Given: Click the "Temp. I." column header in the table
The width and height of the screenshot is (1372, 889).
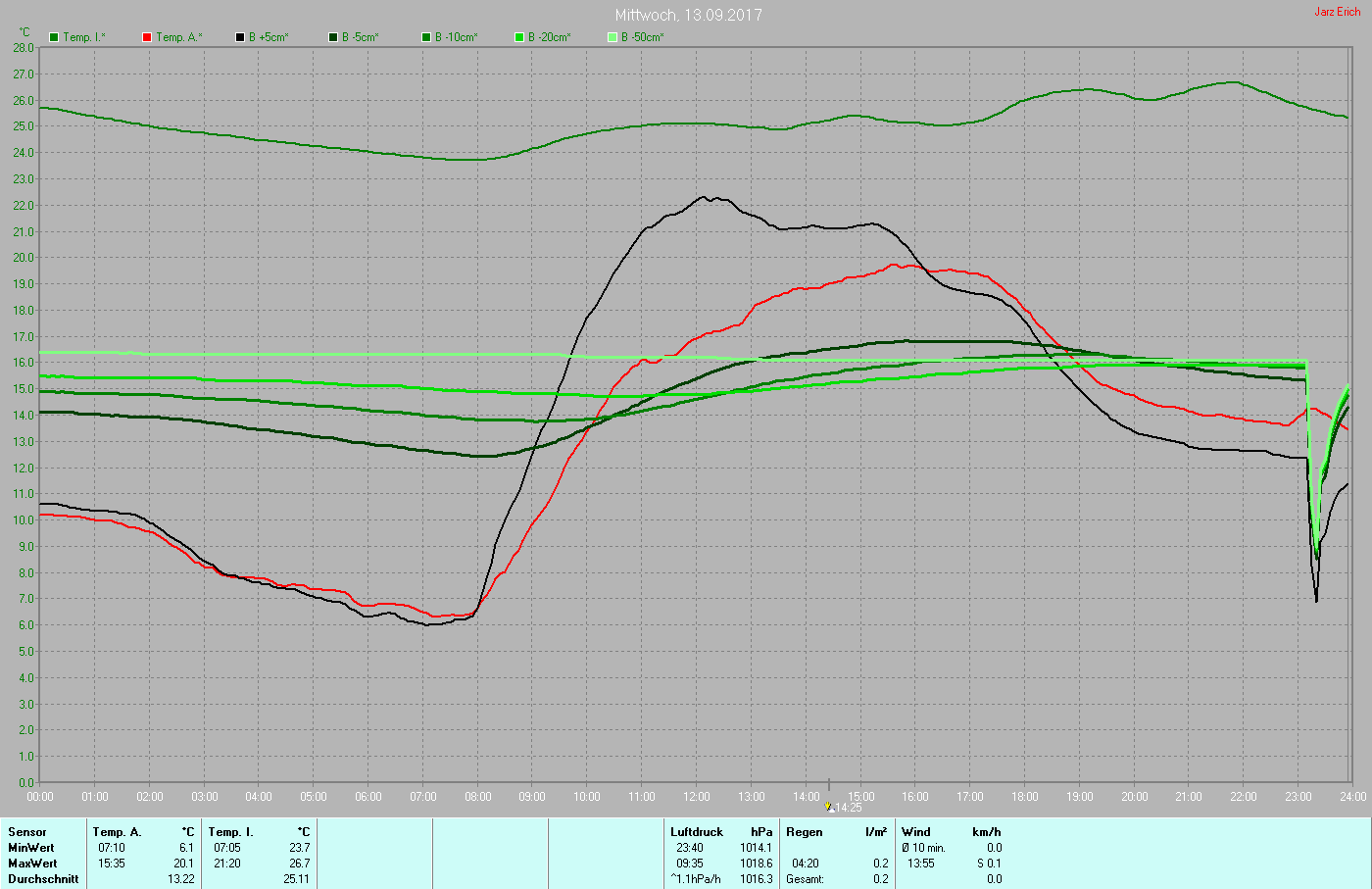Looking at the screenshot, I should 231,832.
